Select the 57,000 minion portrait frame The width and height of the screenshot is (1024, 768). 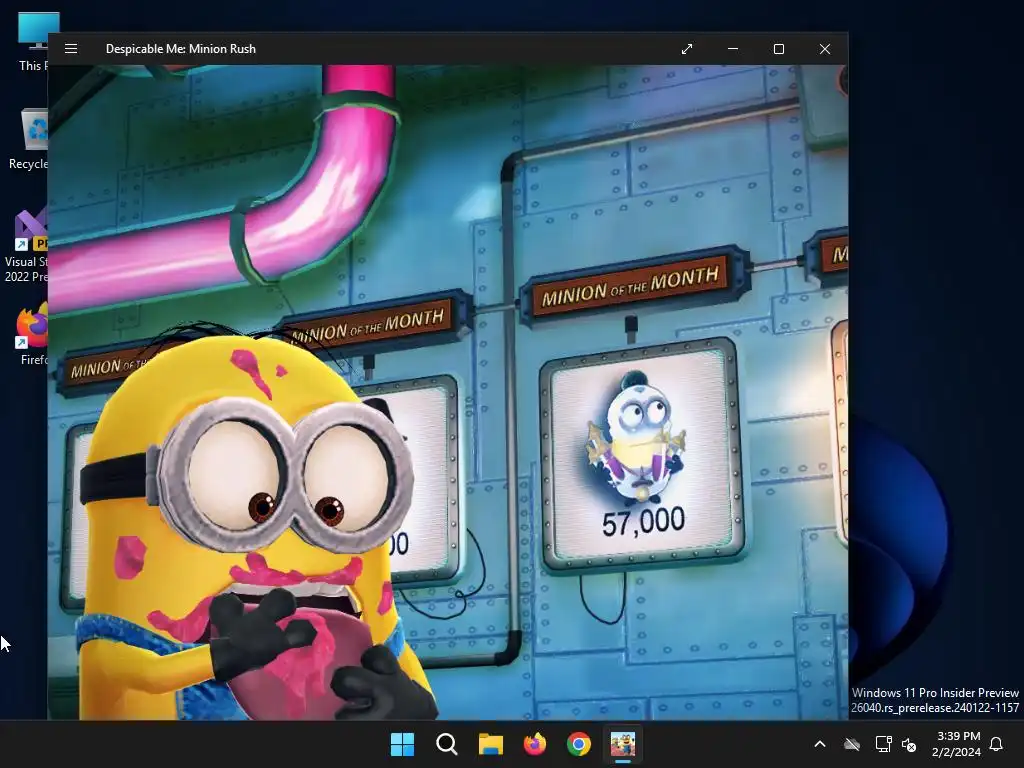643,454
